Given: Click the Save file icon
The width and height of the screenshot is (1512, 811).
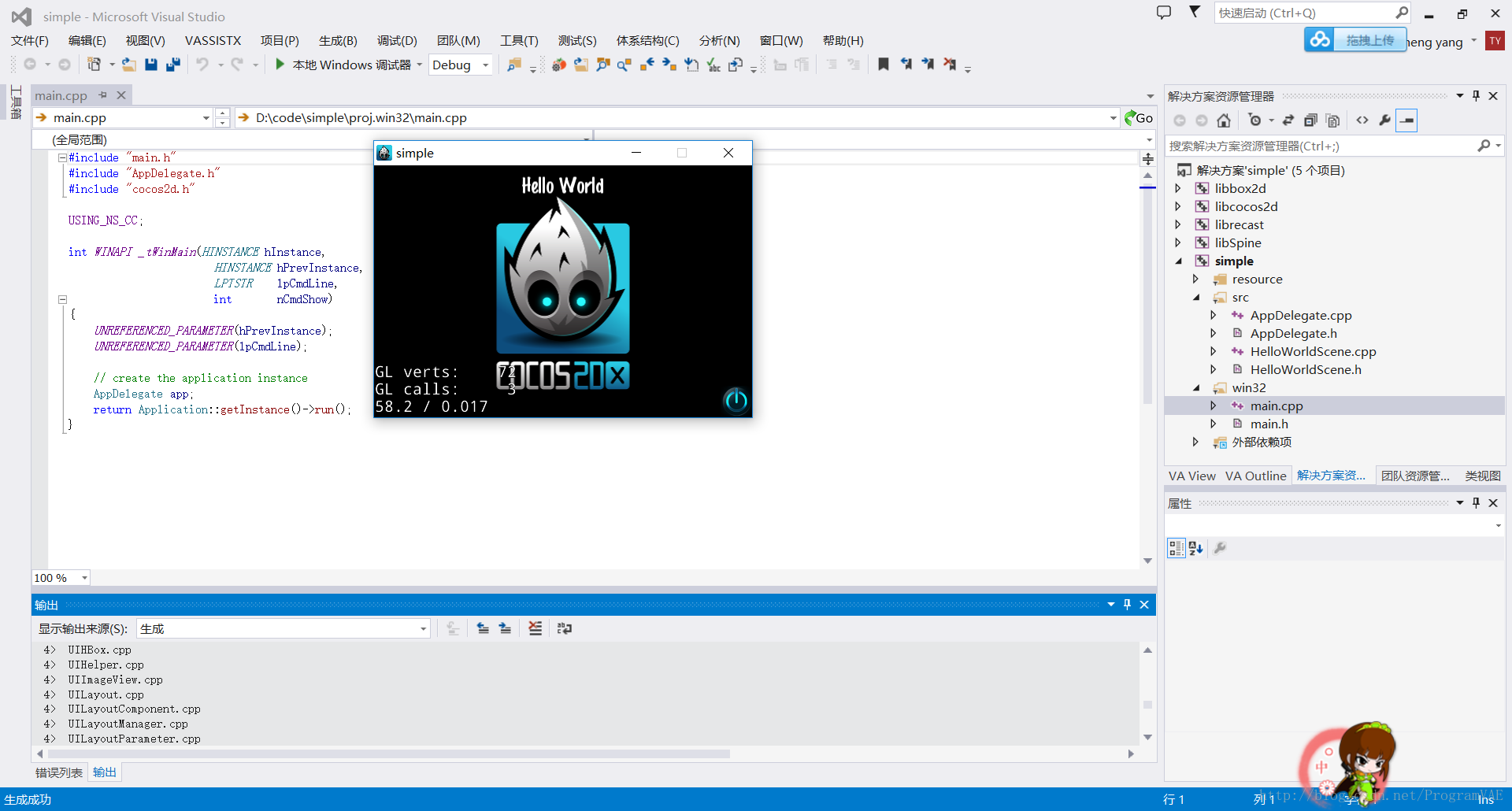Looking at the screenshot, I should point(151,65).
